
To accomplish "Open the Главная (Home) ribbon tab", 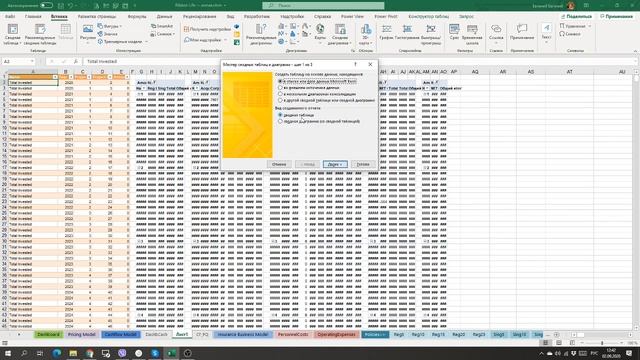I will (x=33, y=16).
